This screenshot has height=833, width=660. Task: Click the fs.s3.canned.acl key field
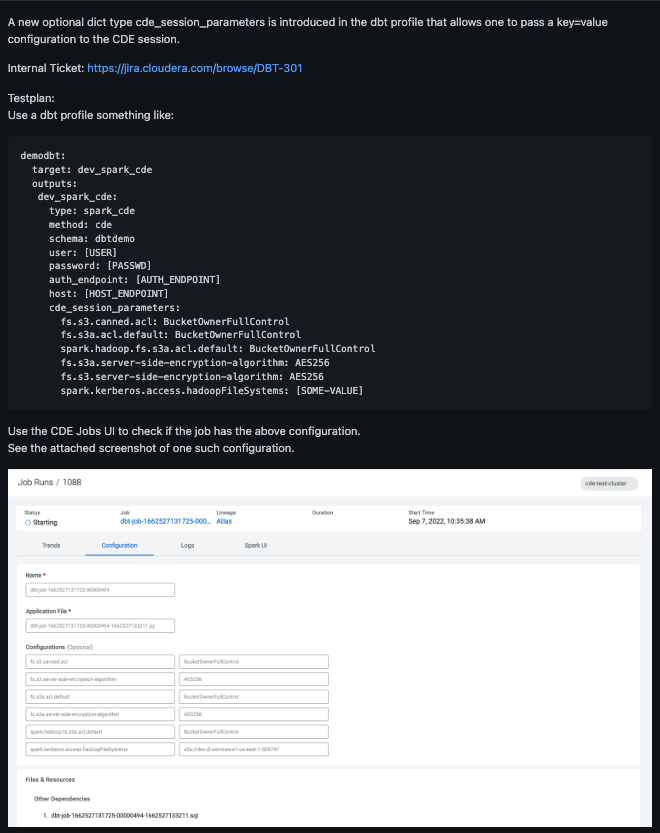(x=100, y=661)
